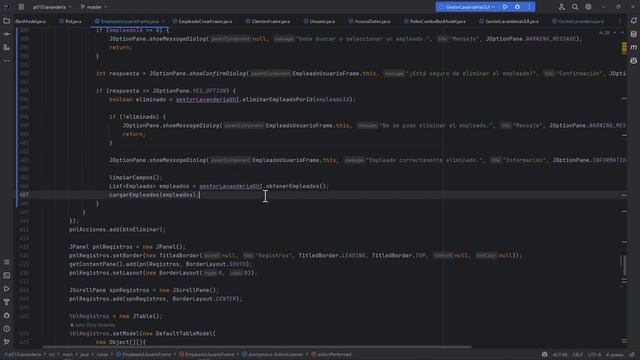Screen dimensions: 640x360
Task: Open the editor tabs options menu
Action: (620, 21)
